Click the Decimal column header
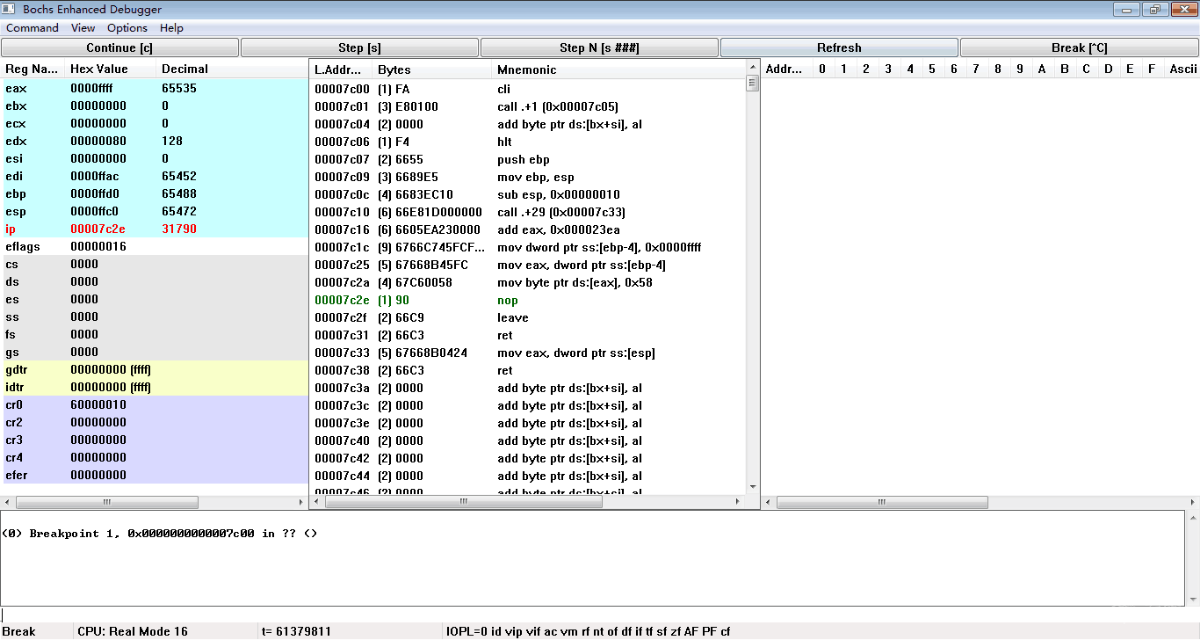This screenshot has width=1200, height=640. pos(232,69)
